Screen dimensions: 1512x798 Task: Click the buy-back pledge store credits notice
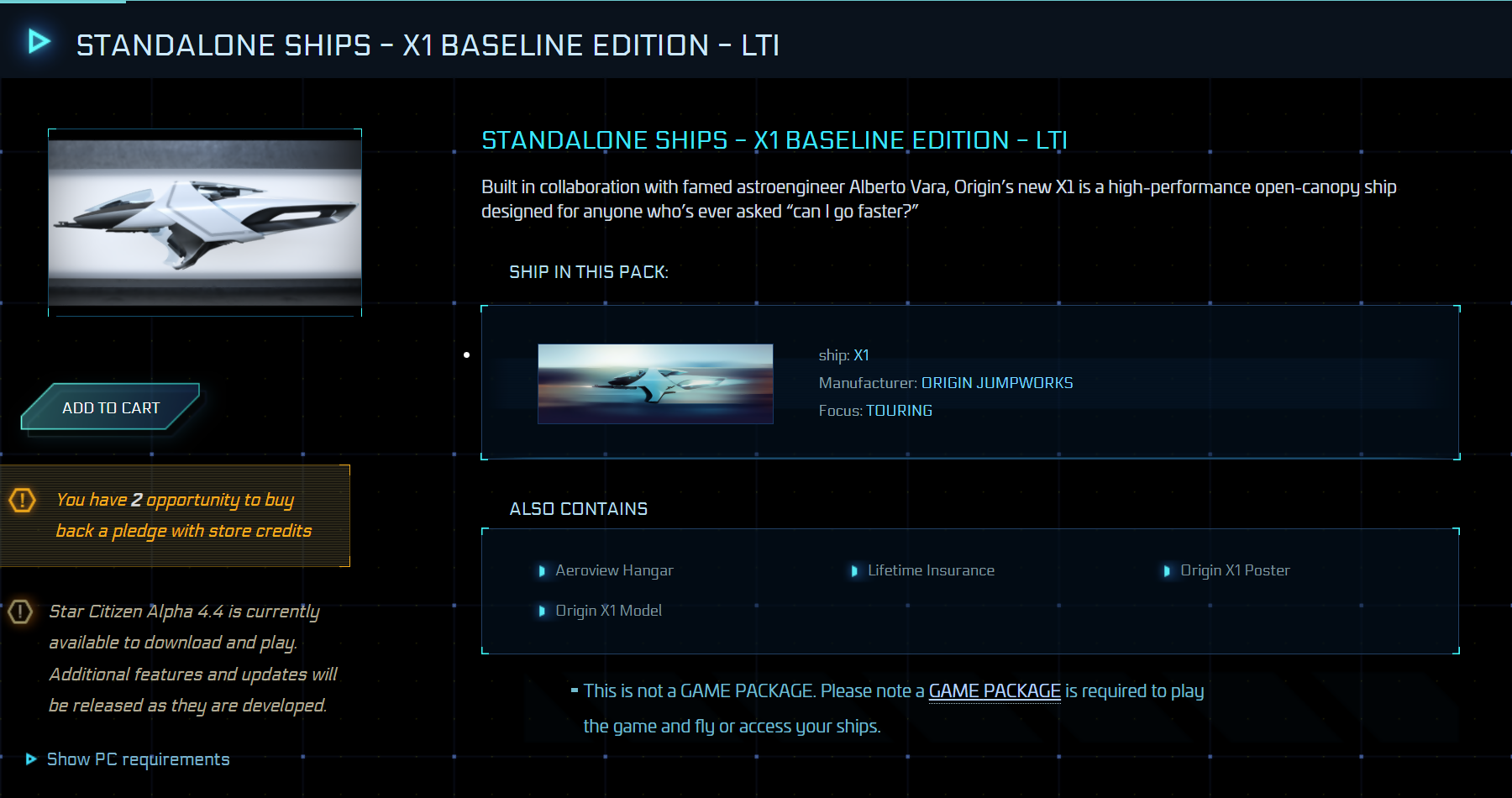183,516
